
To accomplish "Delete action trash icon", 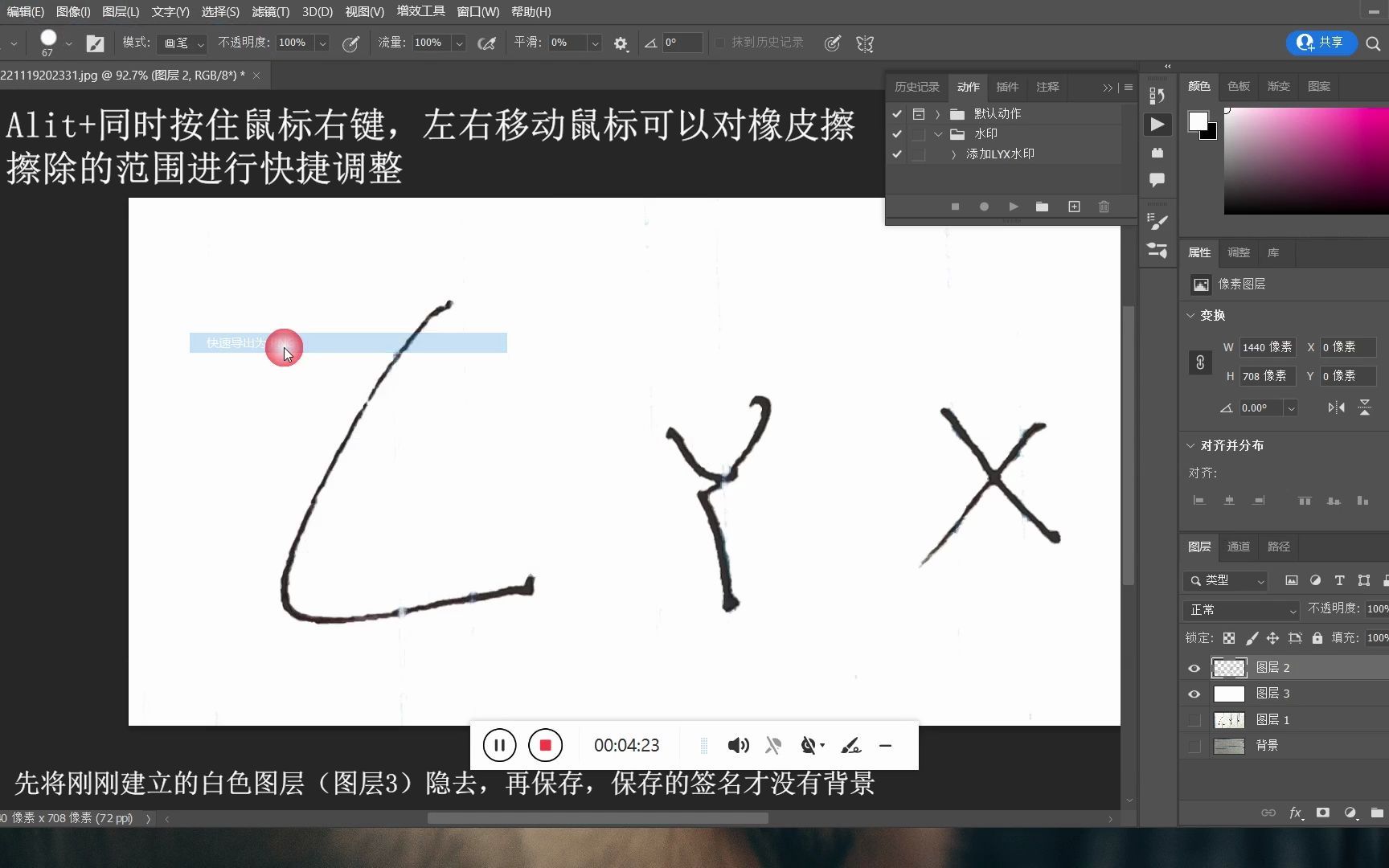I will click(1104, 207).
